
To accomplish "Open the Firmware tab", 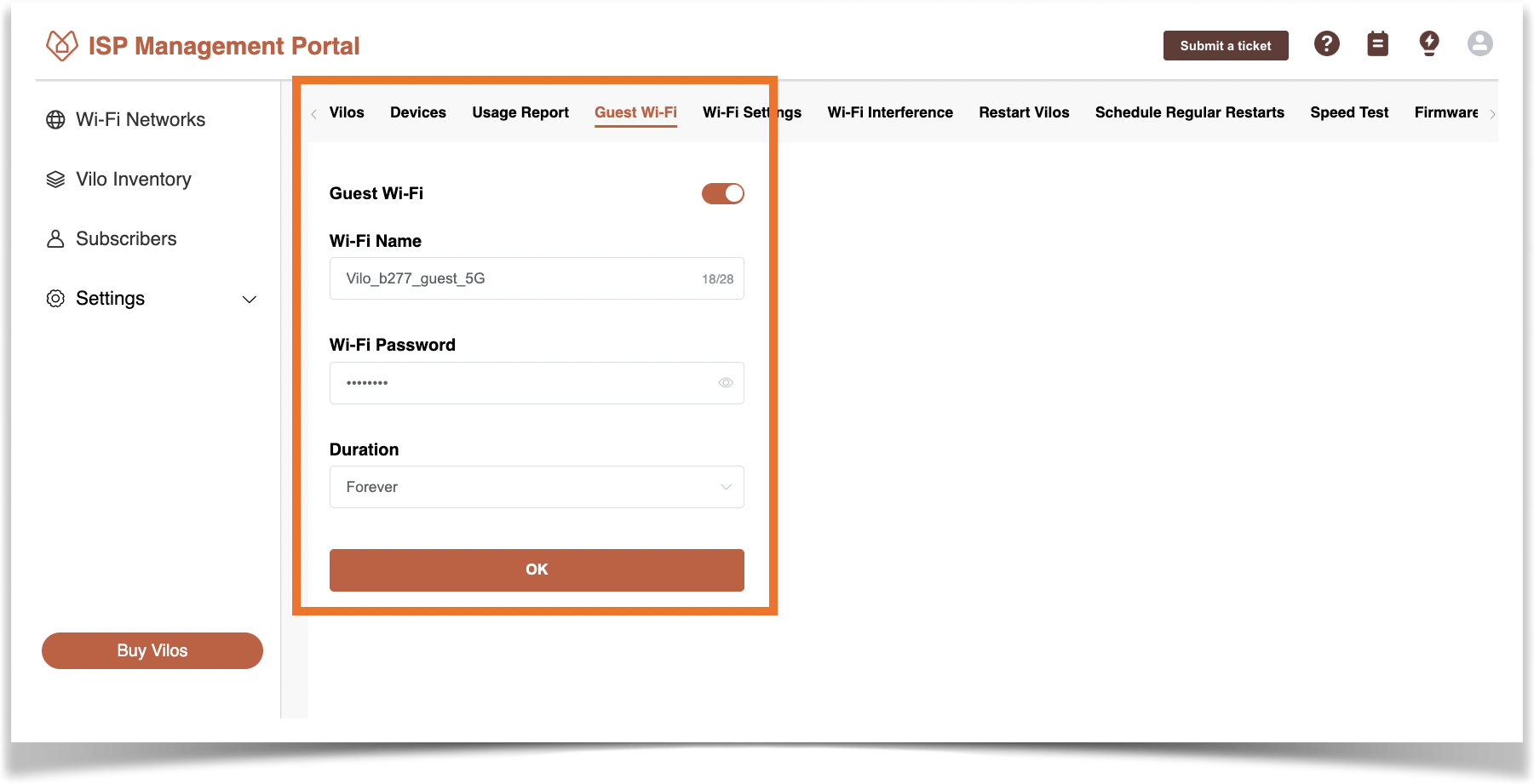I will (x=1446, y=112).
